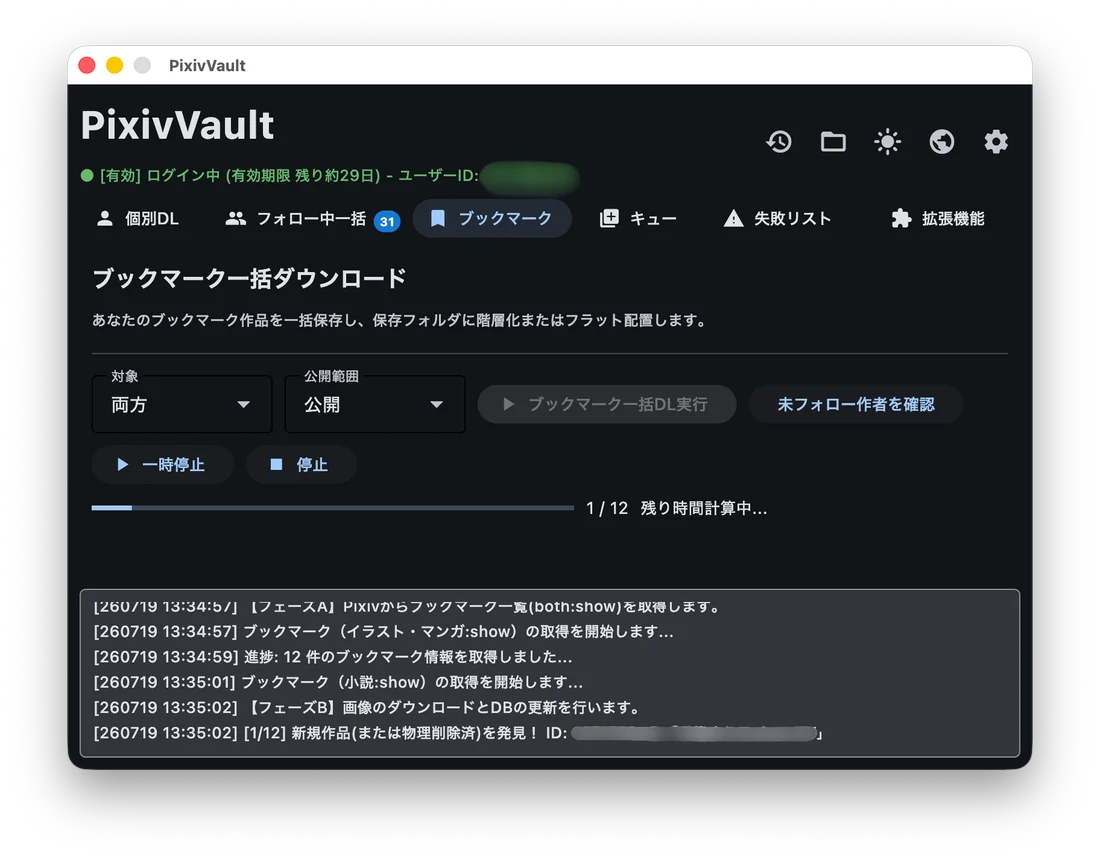This screenshot has width=1100, height=859.
Task: Click the queue plus icon on キュー tab
Action: click(x=609, y=219)
